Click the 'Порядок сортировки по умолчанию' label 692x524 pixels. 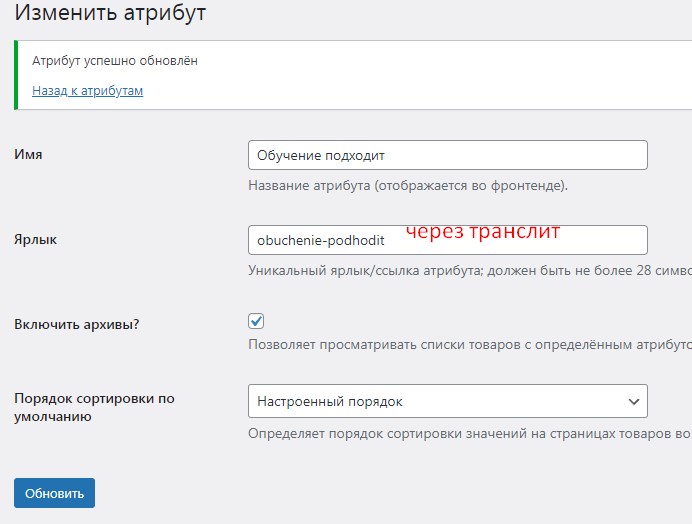click(x=94, y=407)
